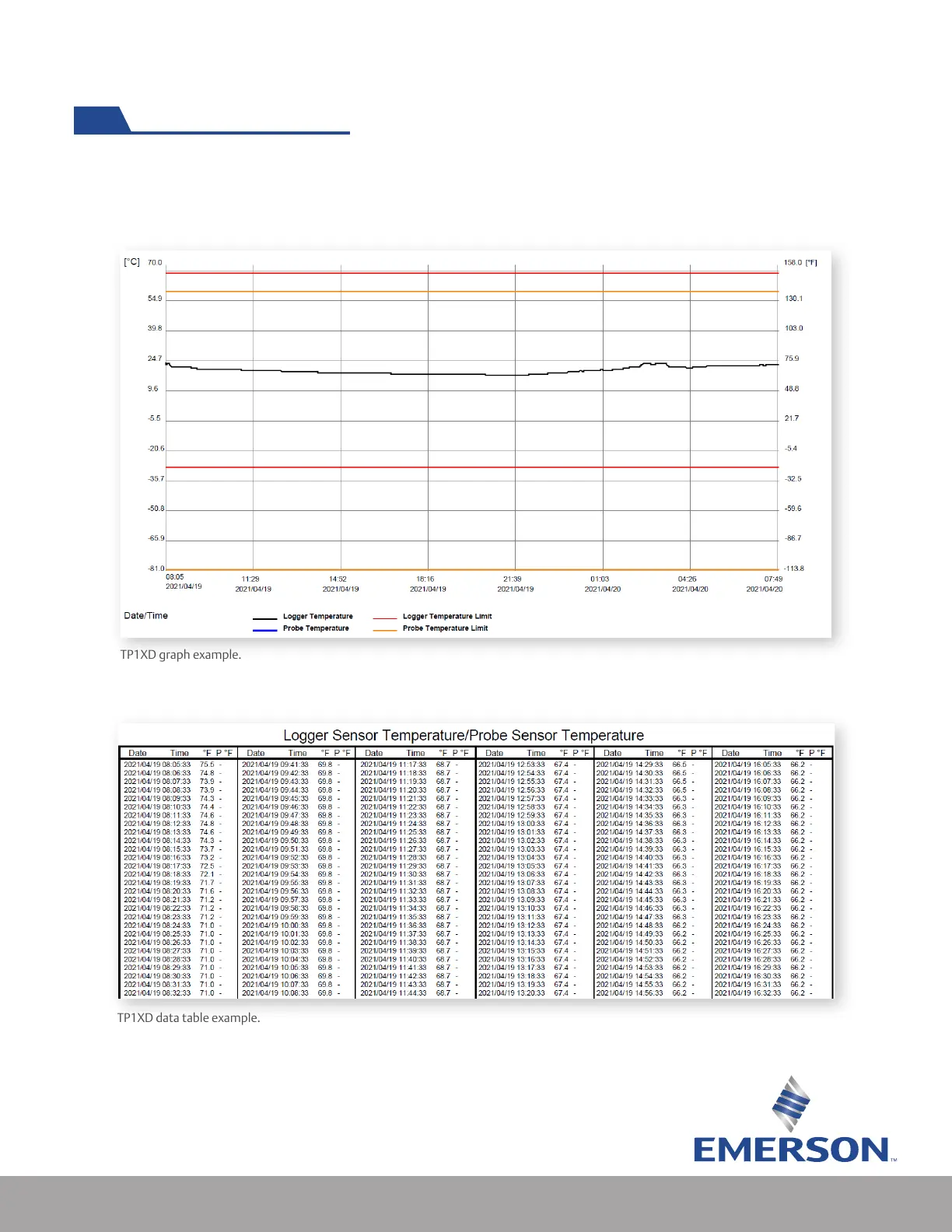Click the Logger Sensor Temperature/Probe Sensor Temperature title
This screenshot has width=952, height=1232.
[464, 735]
